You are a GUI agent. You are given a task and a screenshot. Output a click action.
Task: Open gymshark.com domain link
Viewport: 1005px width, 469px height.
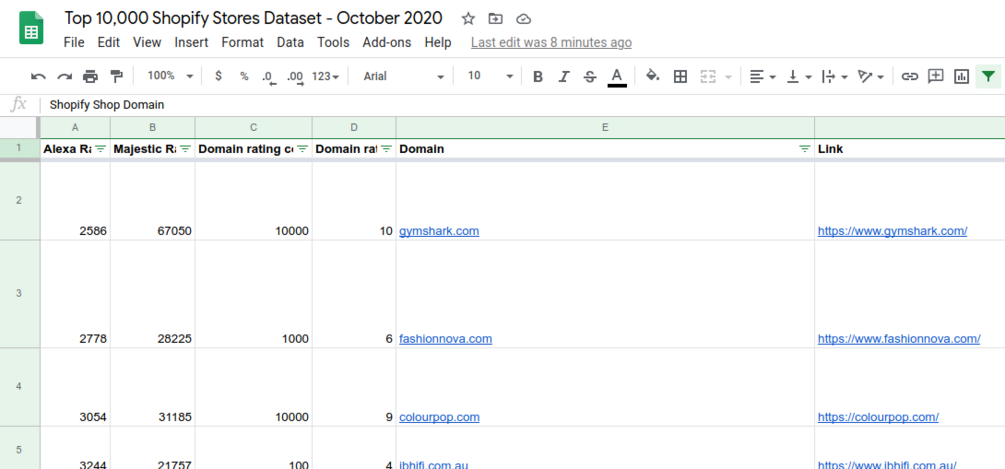(439, 231)
